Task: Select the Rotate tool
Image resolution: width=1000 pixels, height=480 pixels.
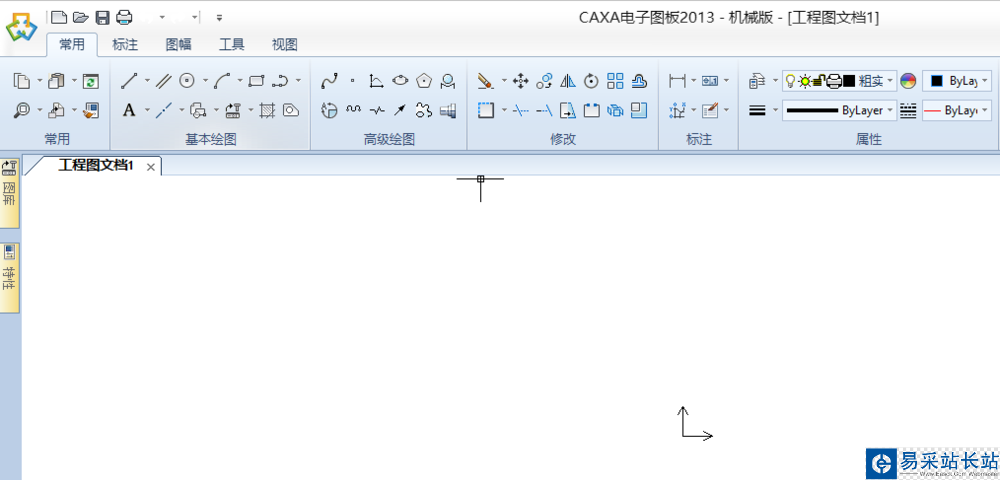Action: tap(592, 81)
